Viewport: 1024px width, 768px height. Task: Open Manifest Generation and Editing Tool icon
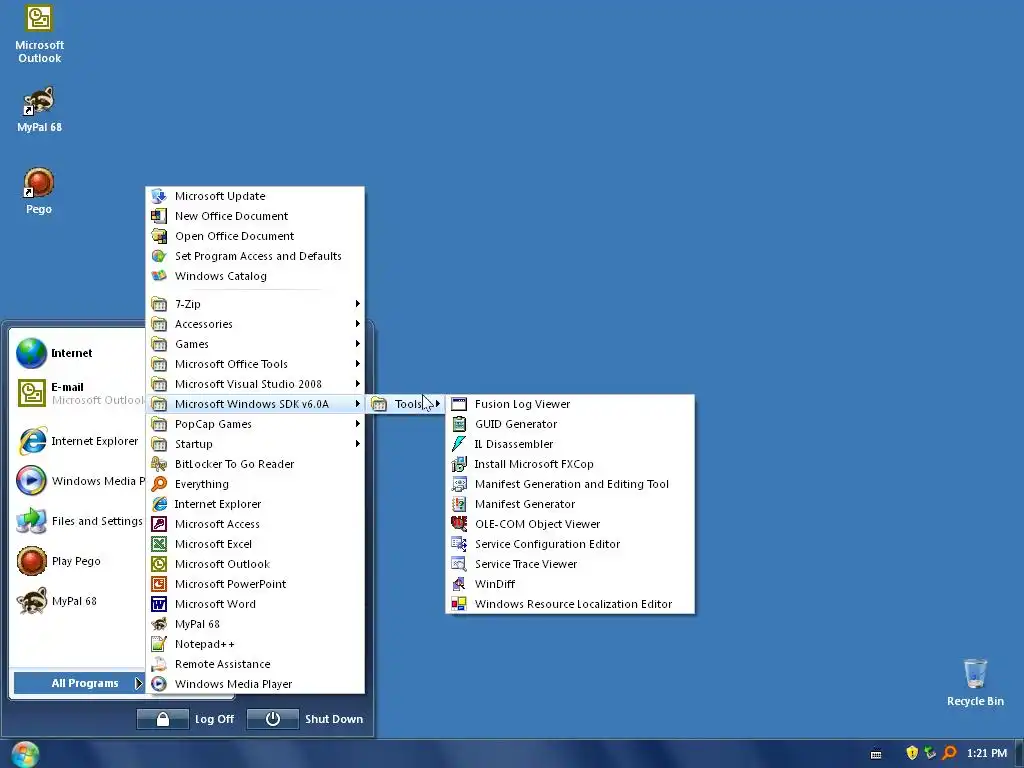[459, 485]
